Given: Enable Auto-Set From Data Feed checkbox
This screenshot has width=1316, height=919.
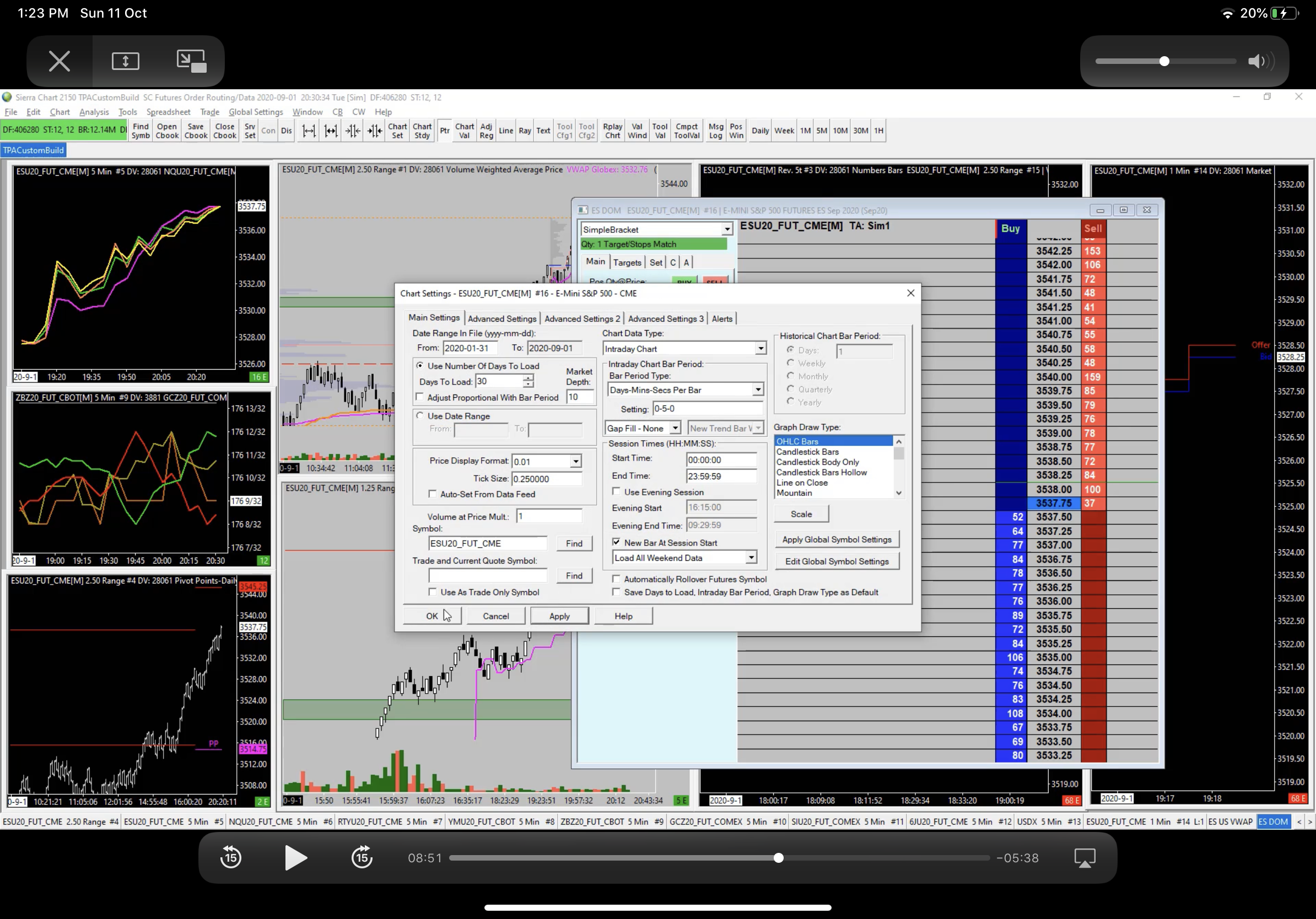Looking at the screenshot, I should pyautogui.click(x=433, y=494).
